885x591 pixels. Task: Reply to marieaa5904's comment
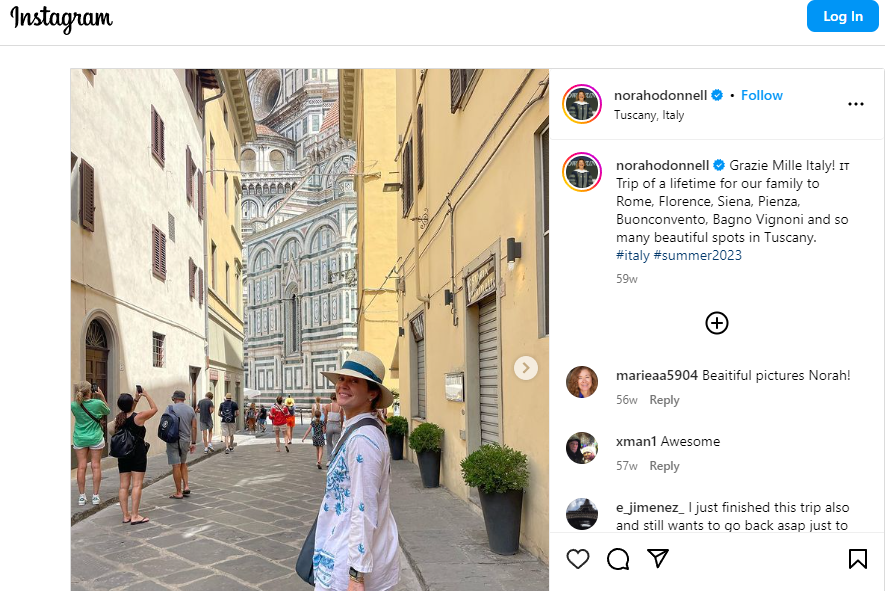pos(664,400)
